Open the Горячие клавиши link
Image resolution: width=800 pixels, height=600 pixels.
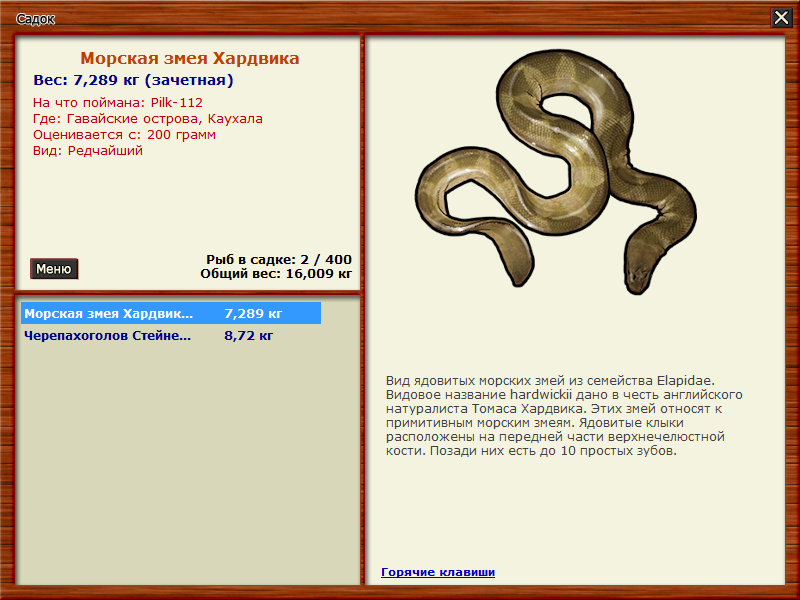[438, 572]
